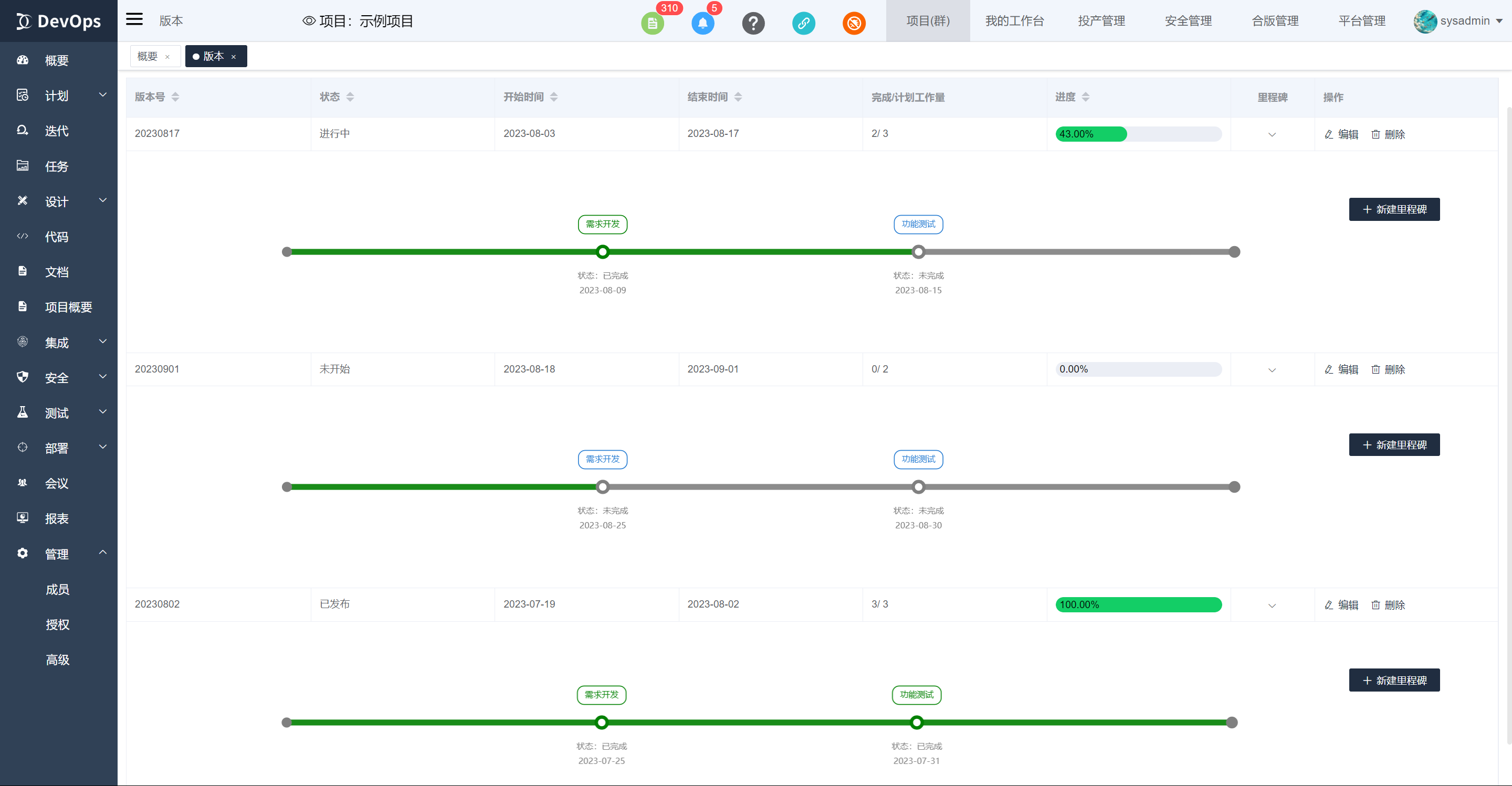Viewport: 1512px width, 786px height.
Task: Open the green document notifications icon
Action: pos(652,24)
